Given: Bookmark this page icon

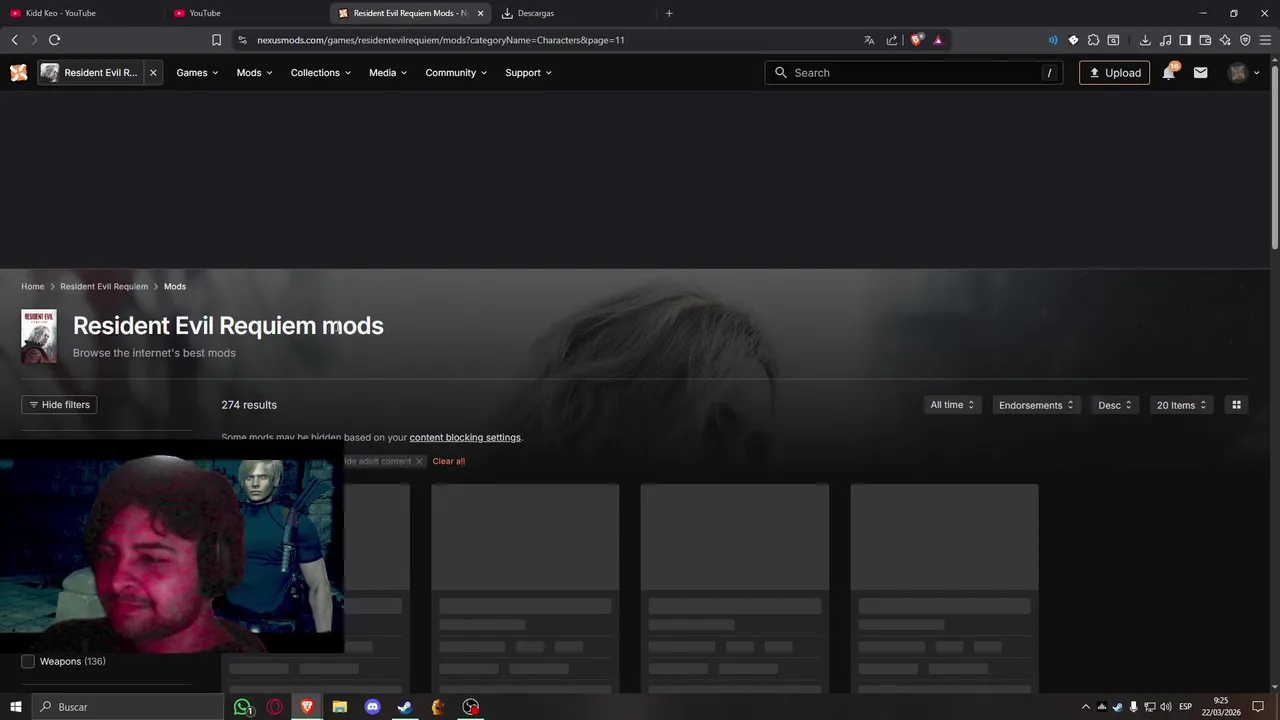Looking at the screenshot, I should pyautogui.click(x=216, y=40).
